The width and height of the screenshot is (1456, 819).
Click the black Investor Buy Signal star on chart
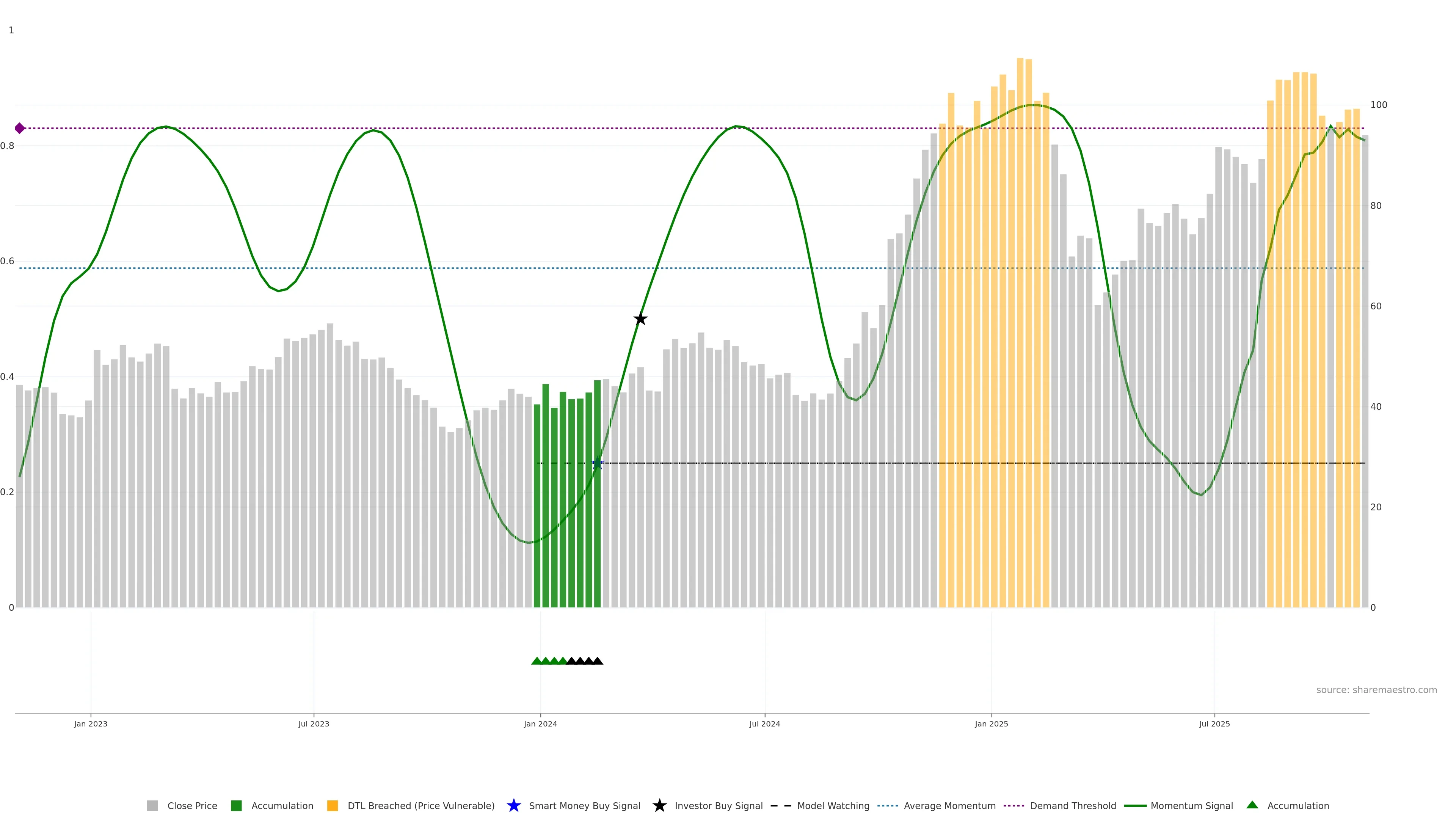pyautogui.click(x=640, y=319)
